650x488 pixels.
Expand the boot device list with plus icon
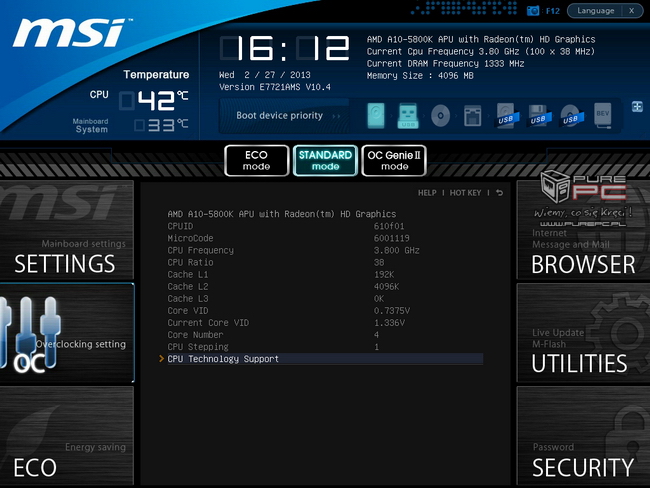637,107
